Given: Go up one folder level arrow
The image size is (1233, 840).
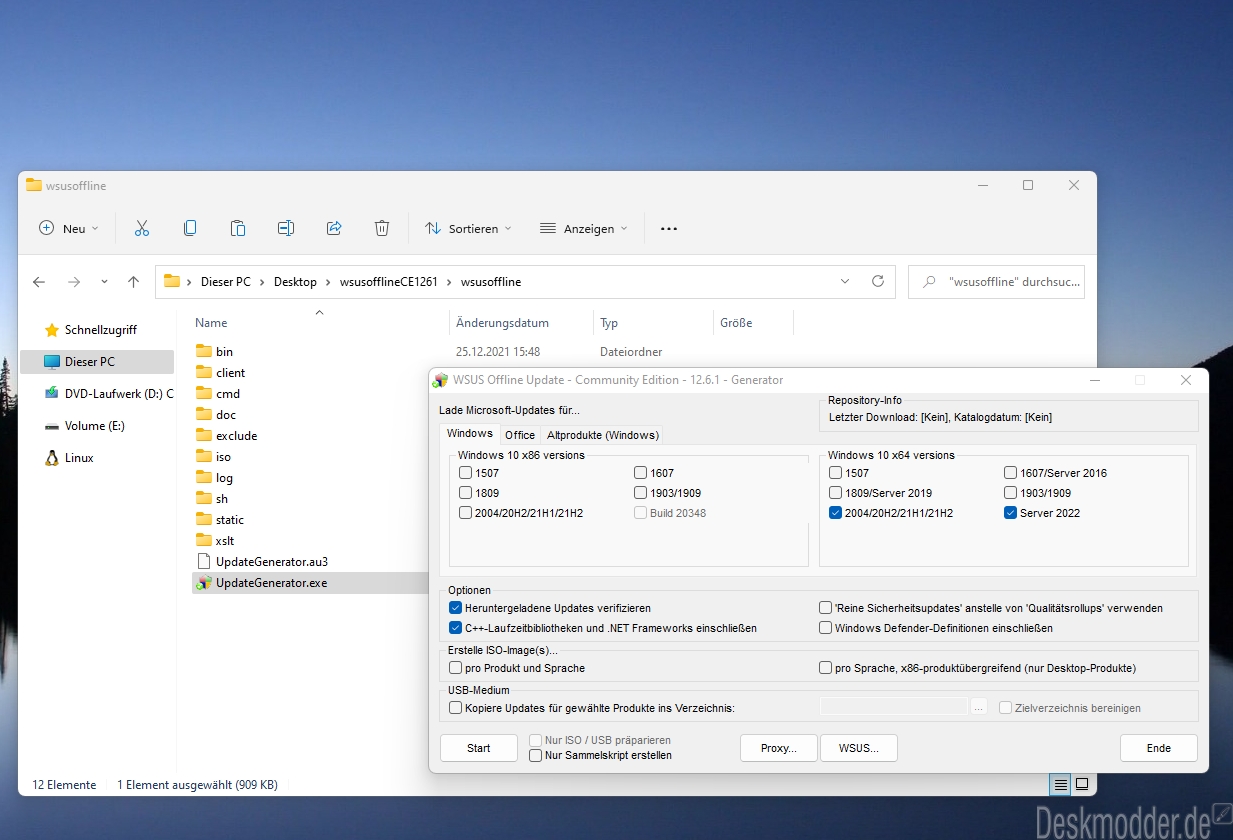Looking at the screenshot, I should coord(133,282).
